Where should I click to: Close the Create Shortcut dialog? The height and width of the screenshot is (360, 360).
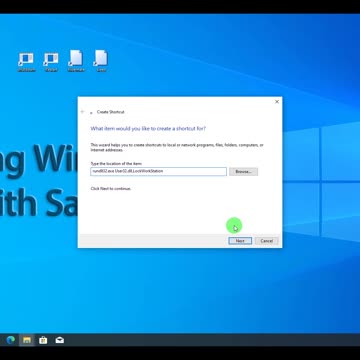click(277, 102)
